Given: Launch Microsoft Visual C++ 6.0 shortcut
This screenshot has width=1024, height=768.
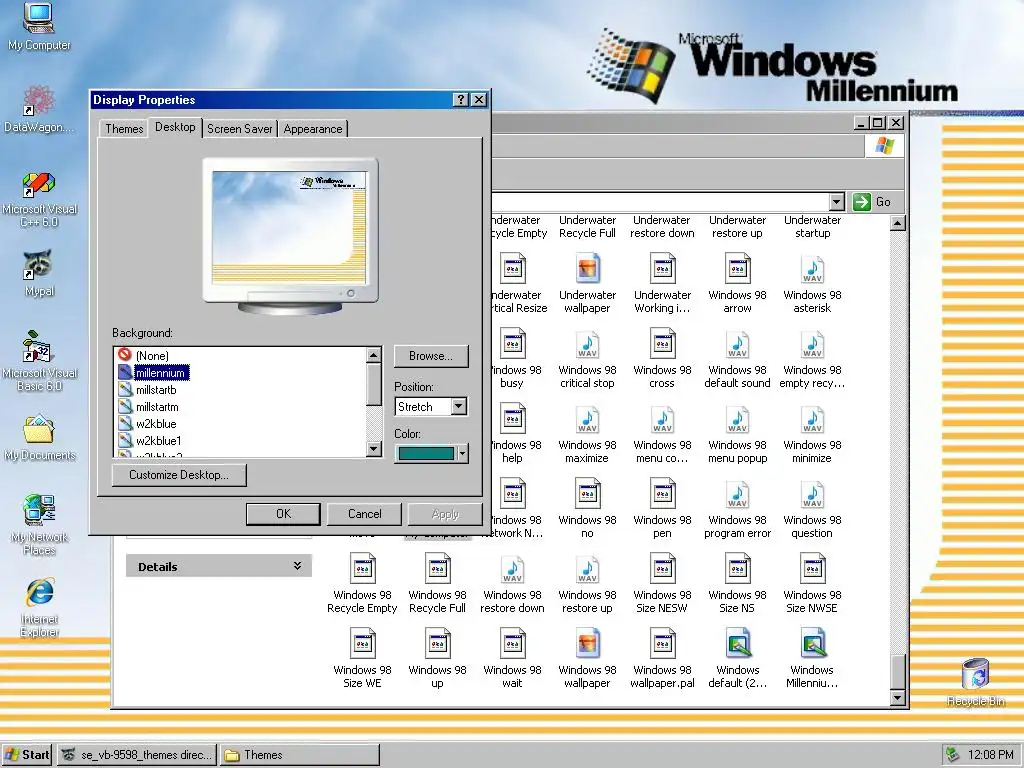Looking at the screenshot, I should (x=39, y=199).
